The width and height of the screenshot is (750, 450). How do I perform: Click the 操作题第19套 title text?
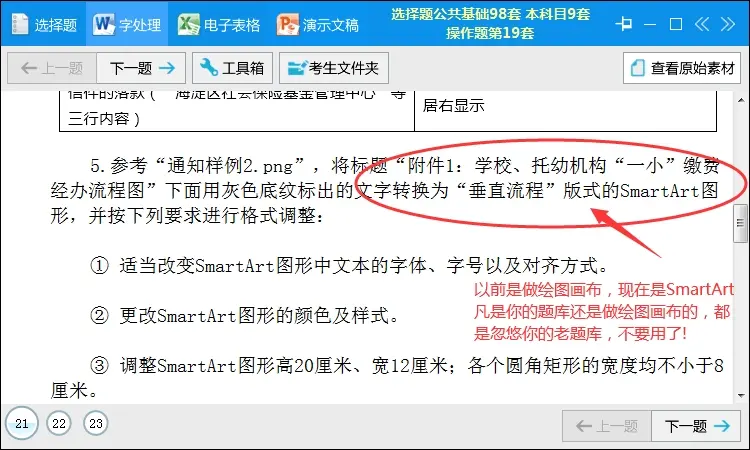point(490,33)
